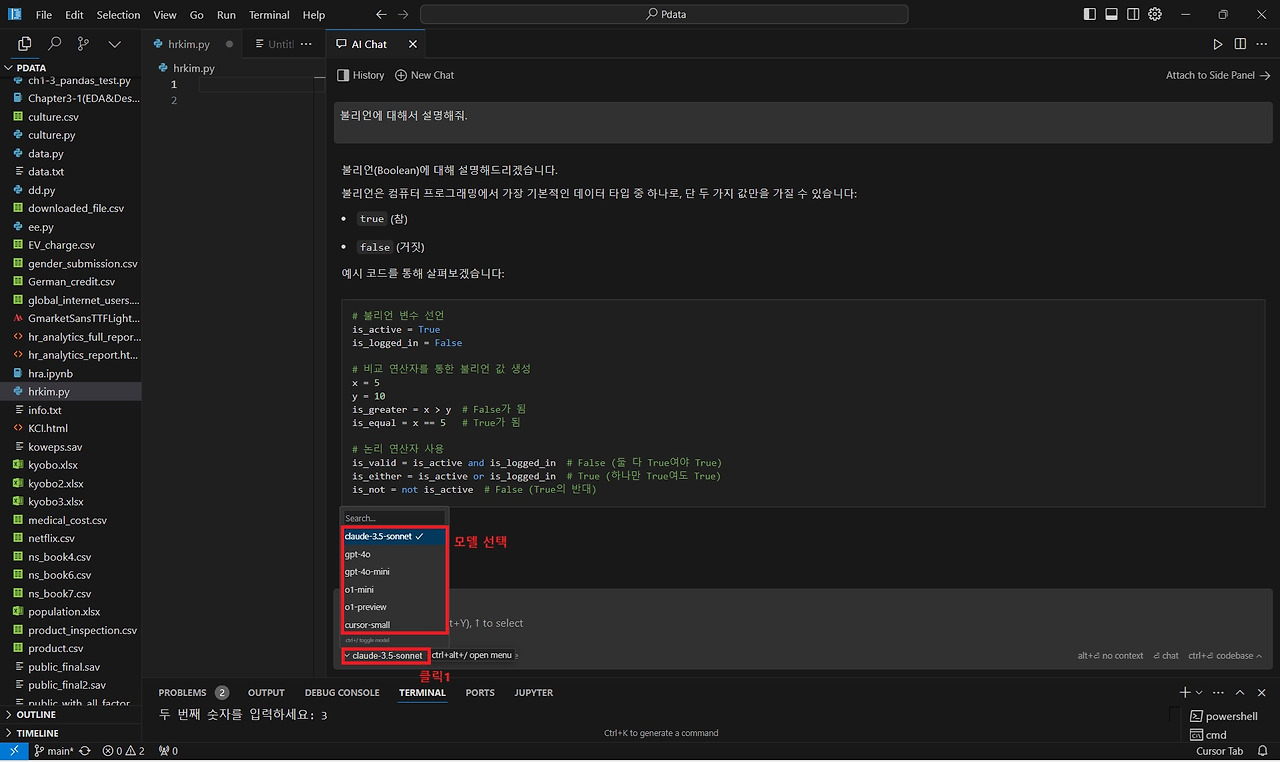This screenshot has width=1280, height=762.
Task: Add a new terminal with the plus icon
Action: [1185, 692]
